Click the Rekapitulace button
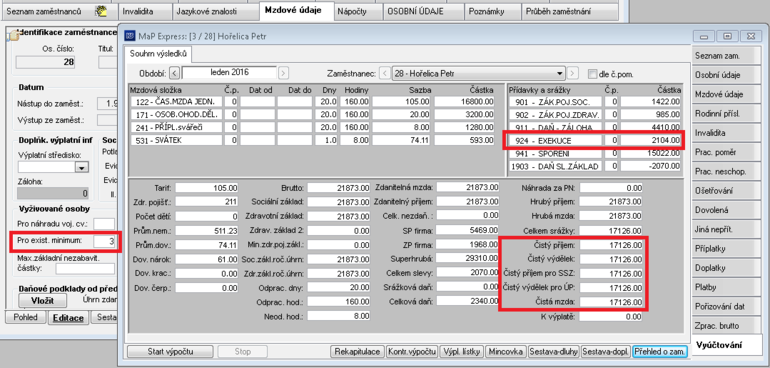This screenshot has width=770, height=368. [x=358, y=352]
